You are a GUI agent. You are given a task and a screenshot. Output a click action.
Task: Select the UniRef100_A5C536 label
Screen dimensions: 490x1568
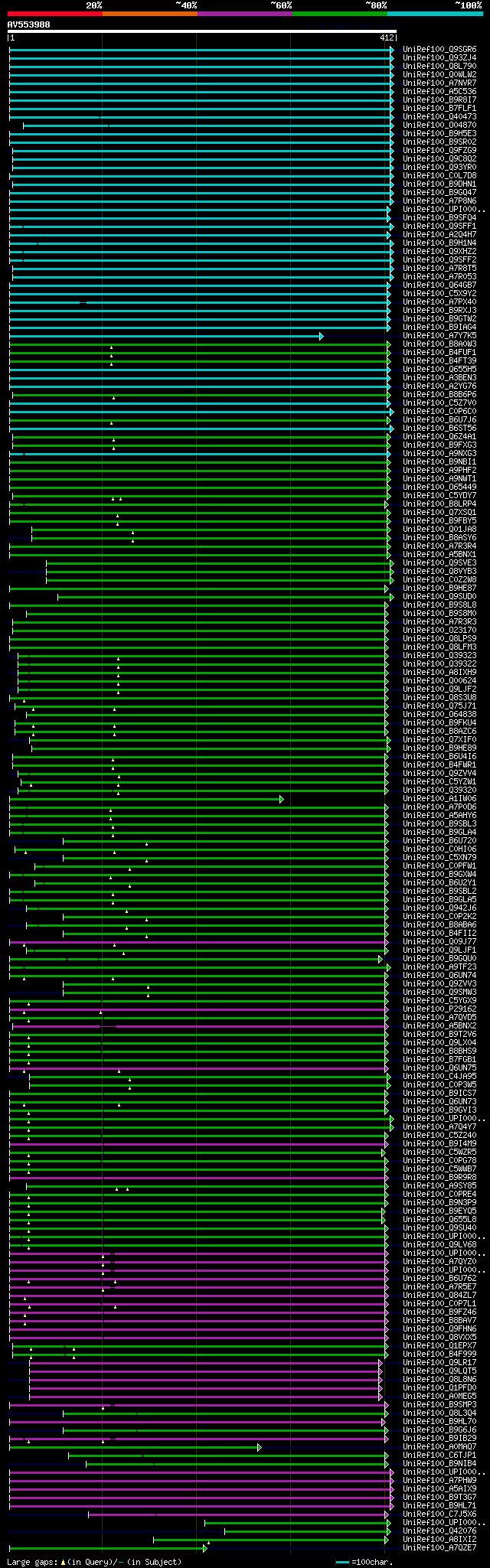(439, 91)
